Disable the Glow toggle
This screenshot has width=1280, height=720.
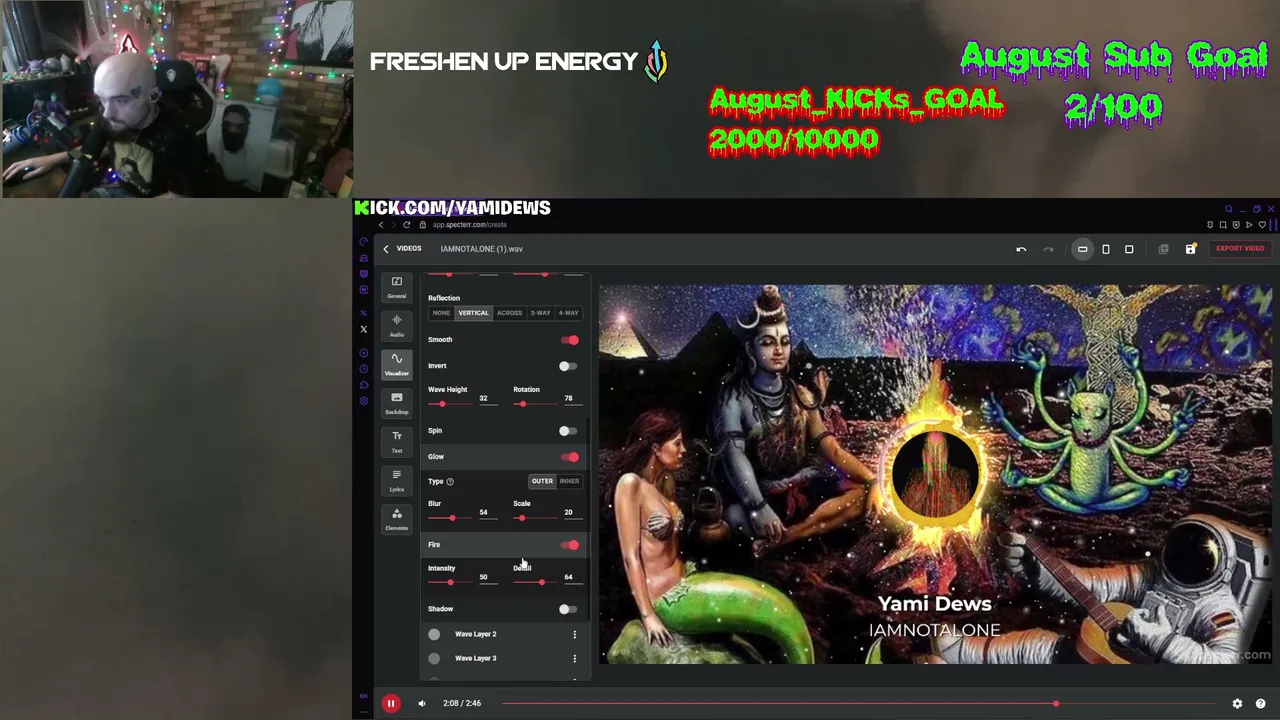(569, 457)
